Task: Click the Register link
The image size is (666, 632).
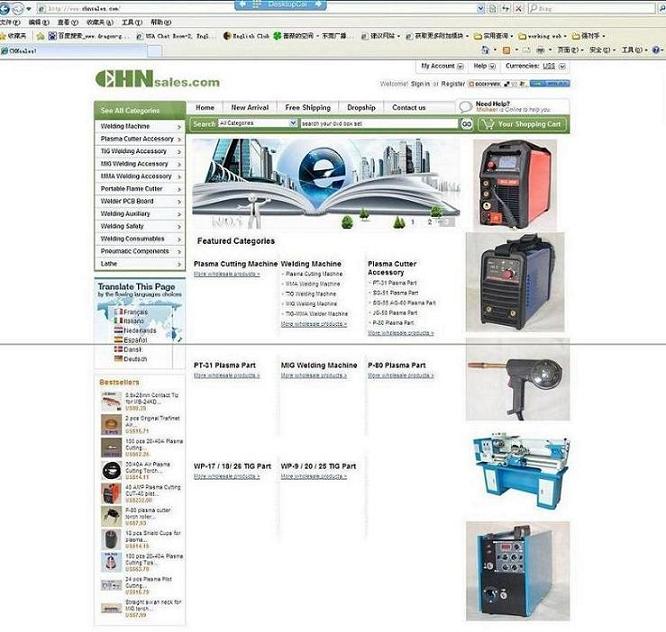Action: 453,84
